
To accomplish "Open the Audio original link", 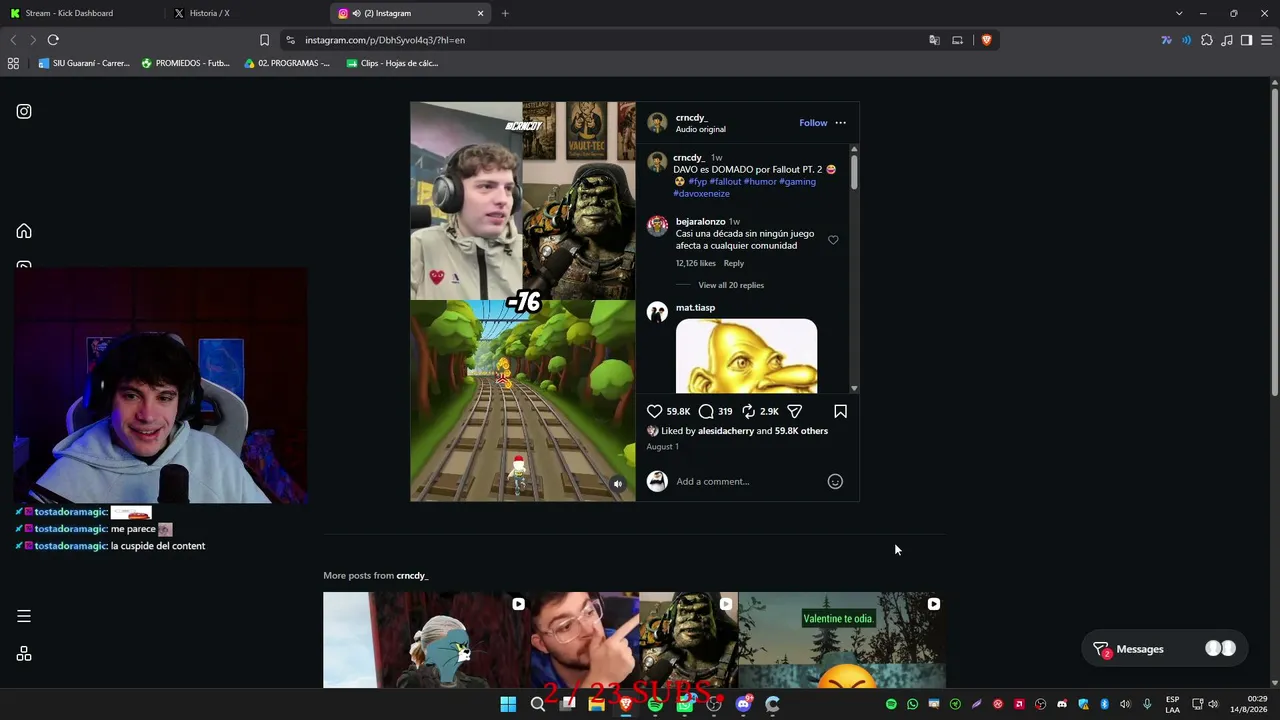I will [x=700, y=129].
